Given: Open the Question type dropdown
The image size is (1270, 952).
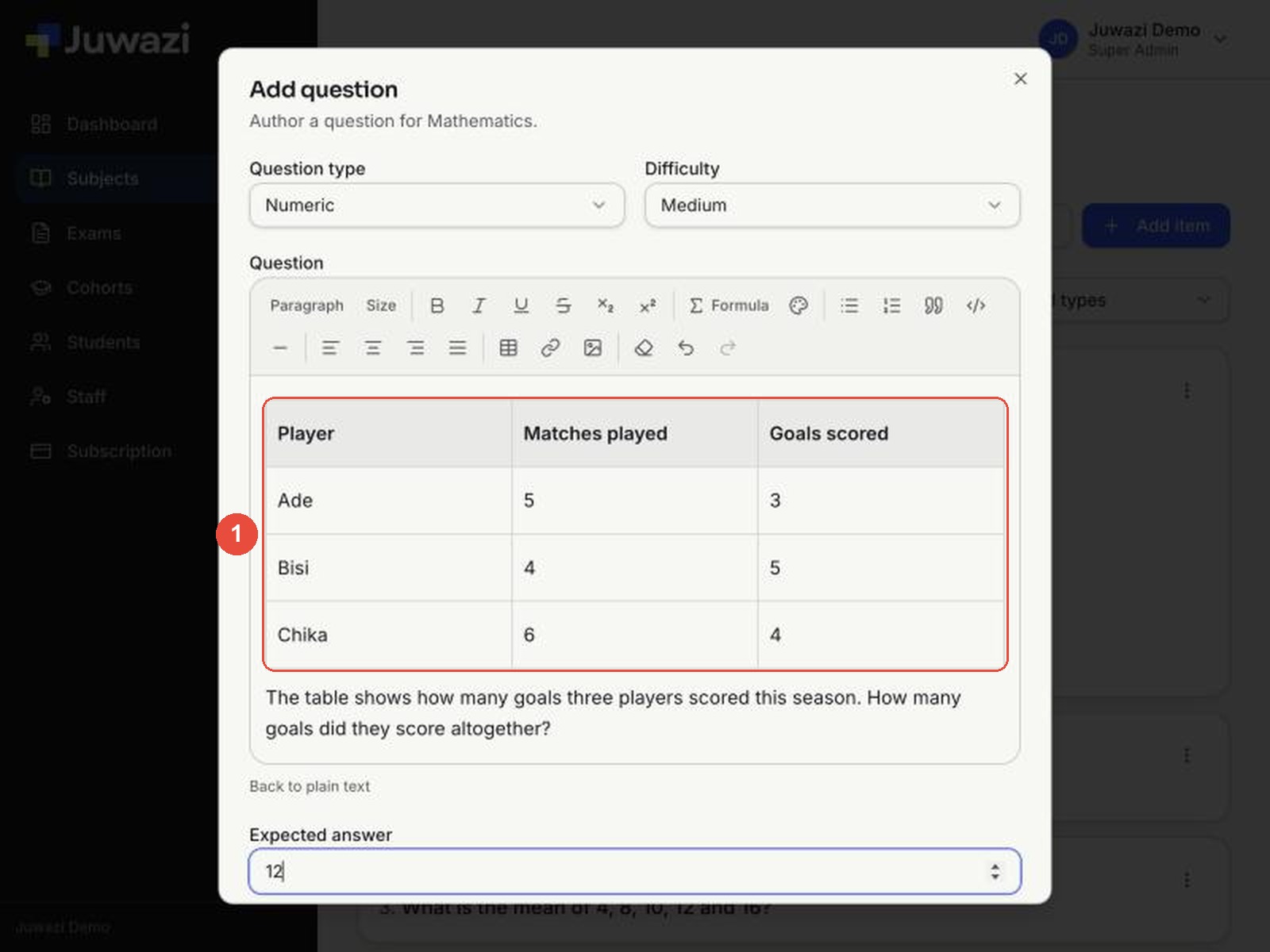Looking at the screenshot, I should [437, 205].
